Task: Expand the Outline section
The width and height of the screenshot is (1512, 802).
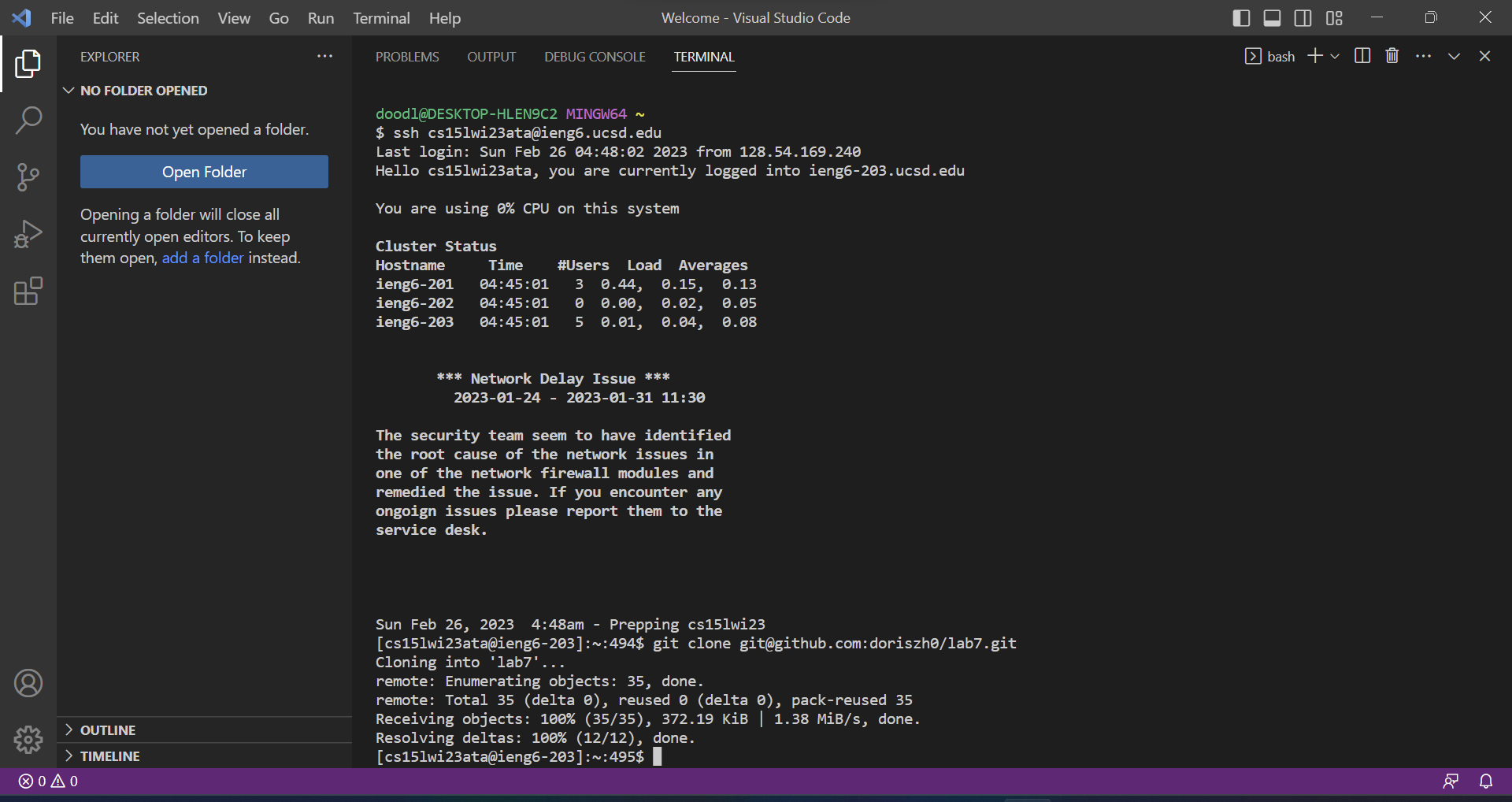Action: pos(108,730)
